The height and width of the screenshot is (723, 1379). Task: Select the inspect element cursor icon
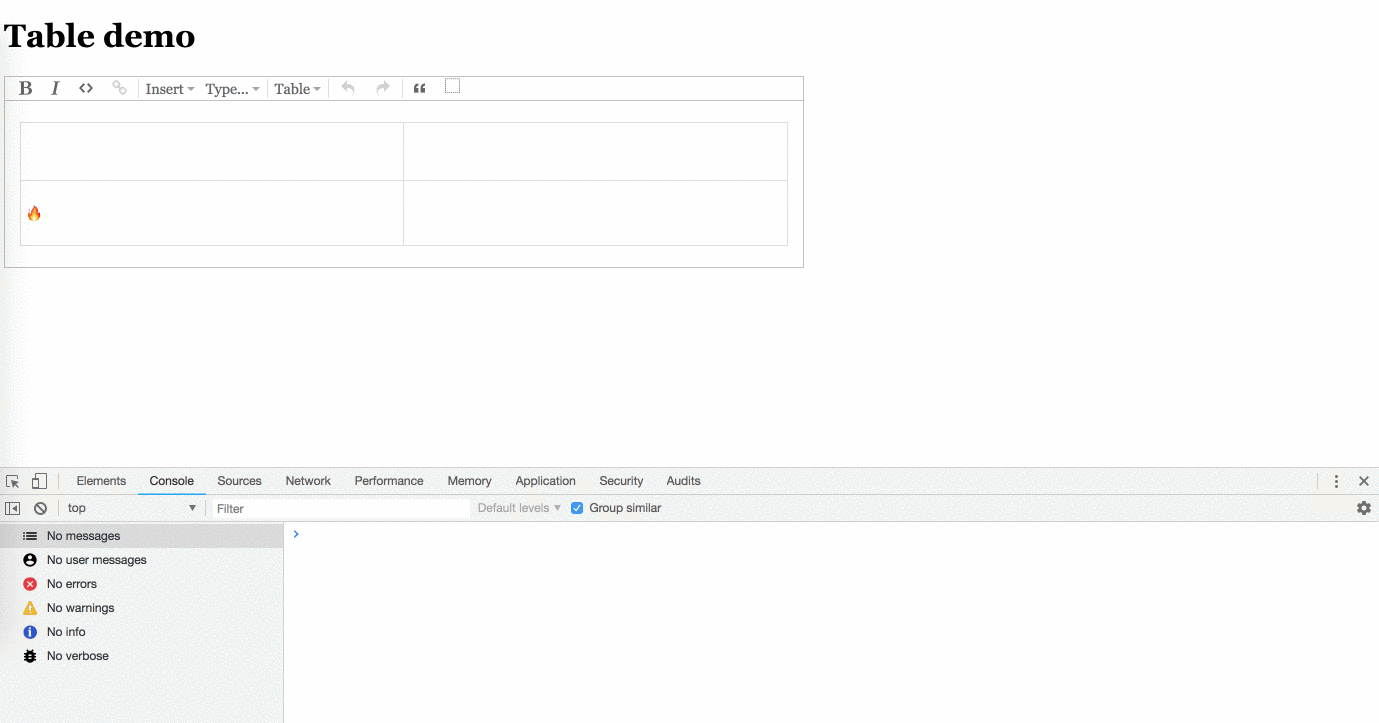tap(12, 481)
